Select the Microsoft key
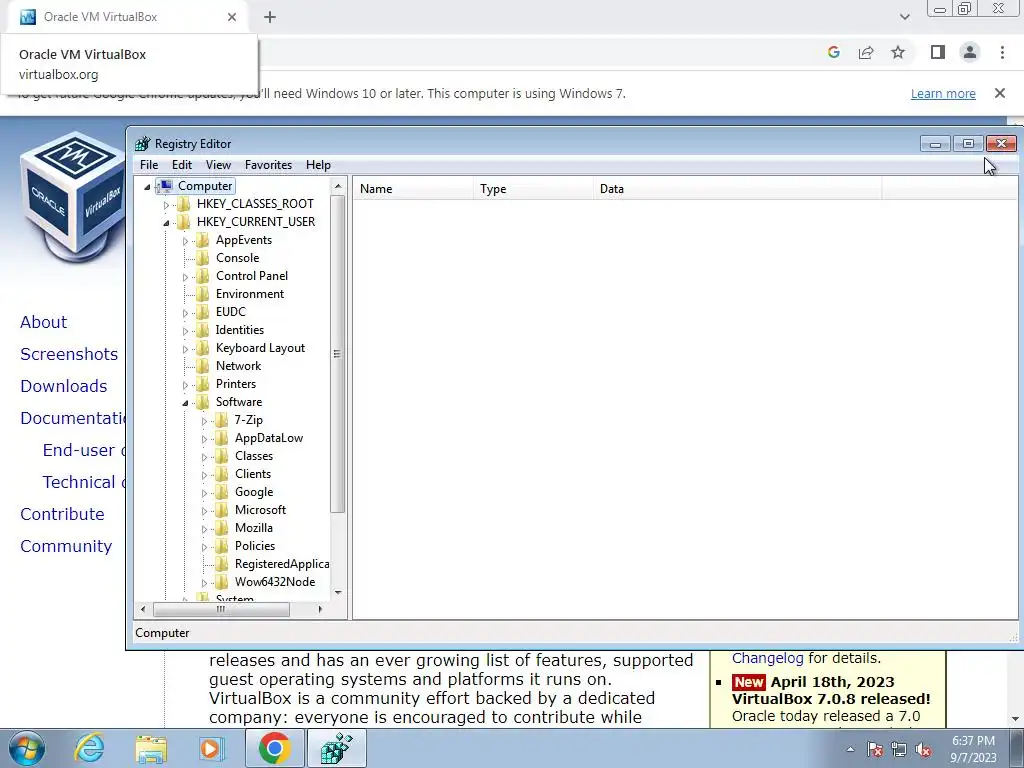The width and height of the screenshot is (1024, 768). pyautogui.click(x=261, y=509)
